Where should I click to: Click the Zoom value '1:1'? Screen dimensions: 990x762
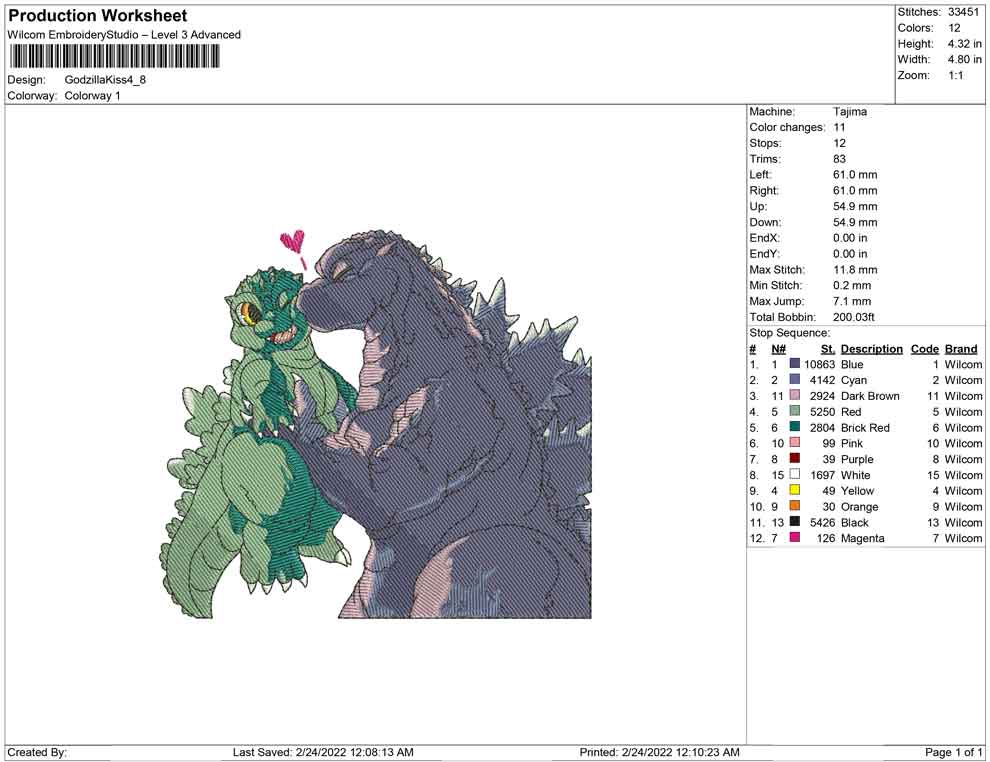956,75
